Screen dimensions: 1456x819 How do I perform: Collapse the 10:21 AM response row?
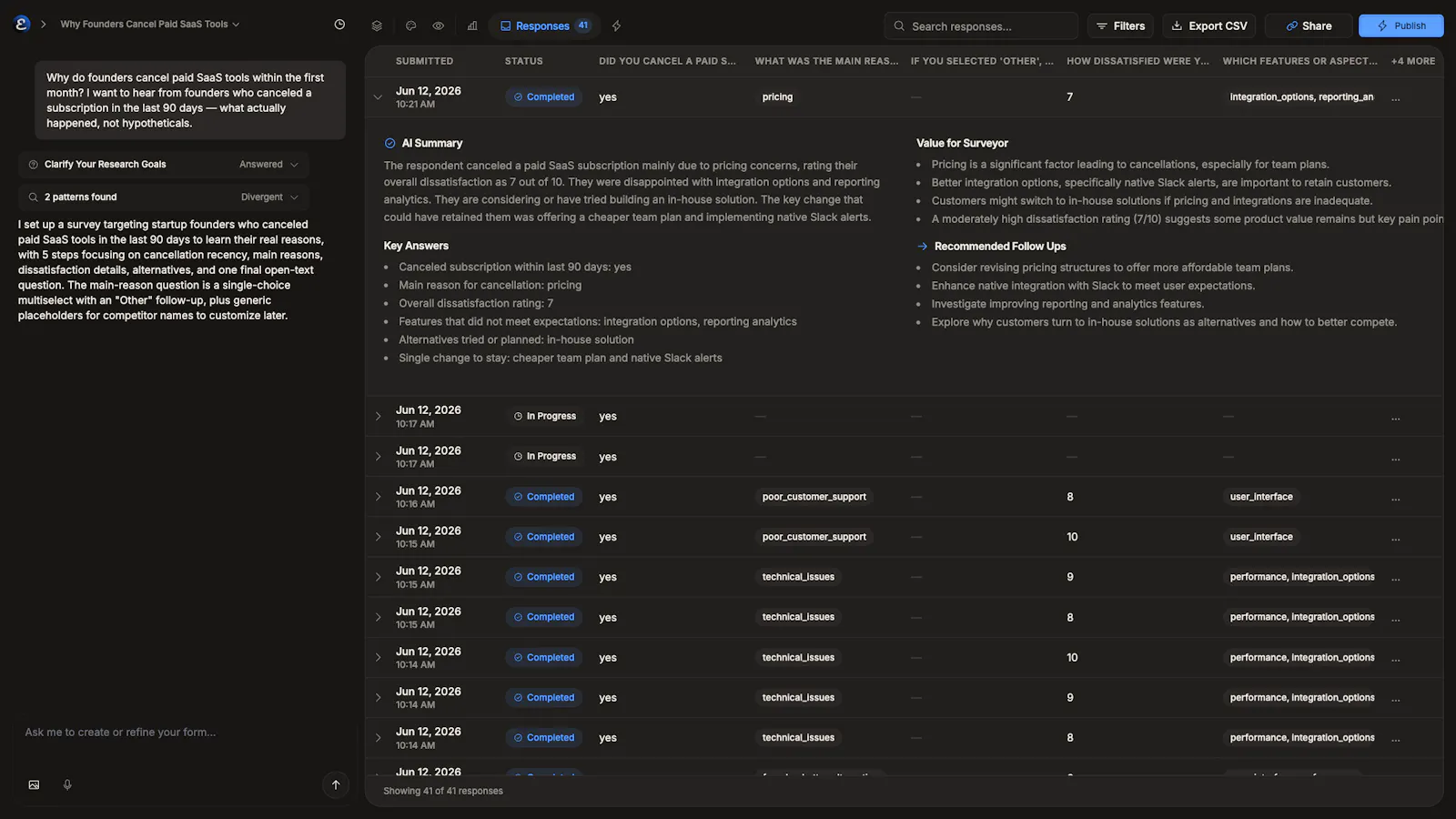pyautogui.click(x=378, y=96)
